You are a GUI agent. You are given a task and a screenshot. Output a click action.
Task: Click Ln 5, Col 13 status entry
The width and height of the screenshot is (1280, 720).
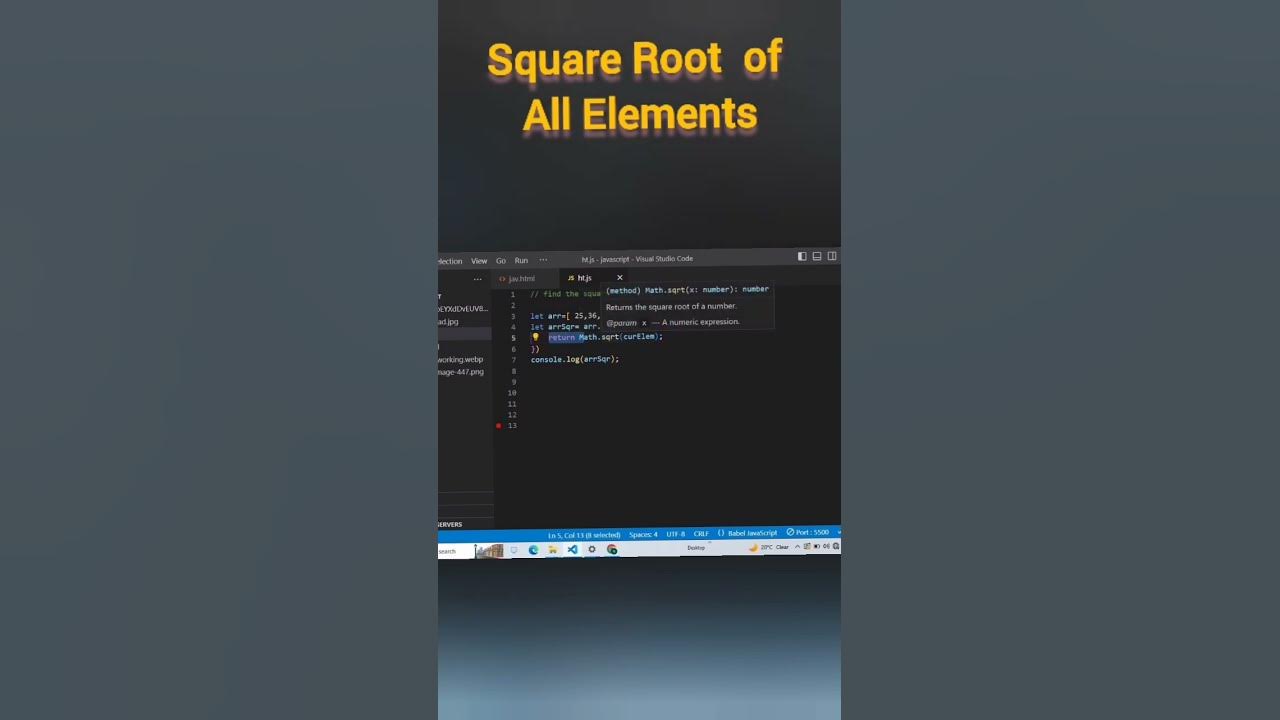coord(584,536)
